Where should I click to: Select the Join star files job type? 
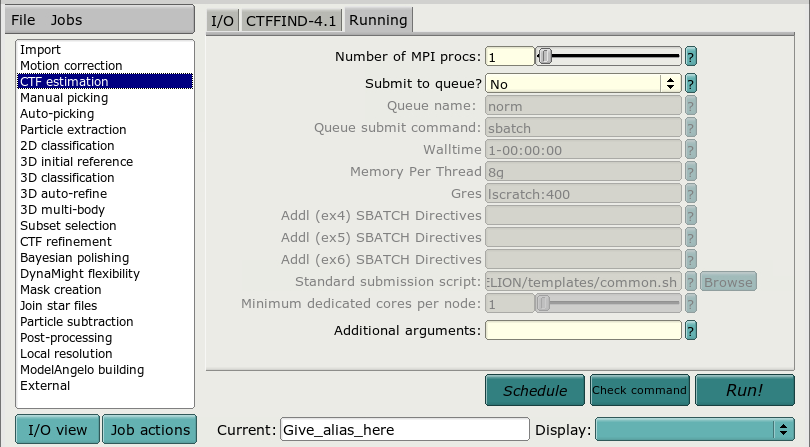click(x=105, y=306)
